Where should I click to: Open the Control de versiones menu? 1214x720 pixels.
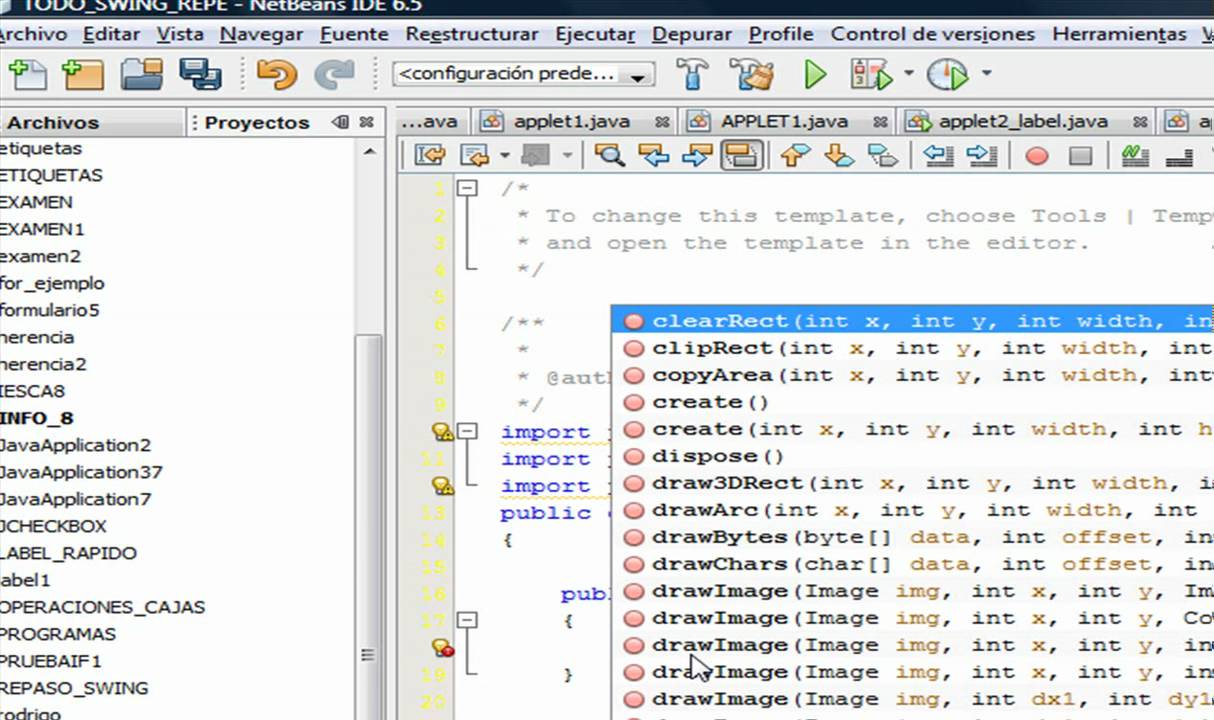click(933, 34)
